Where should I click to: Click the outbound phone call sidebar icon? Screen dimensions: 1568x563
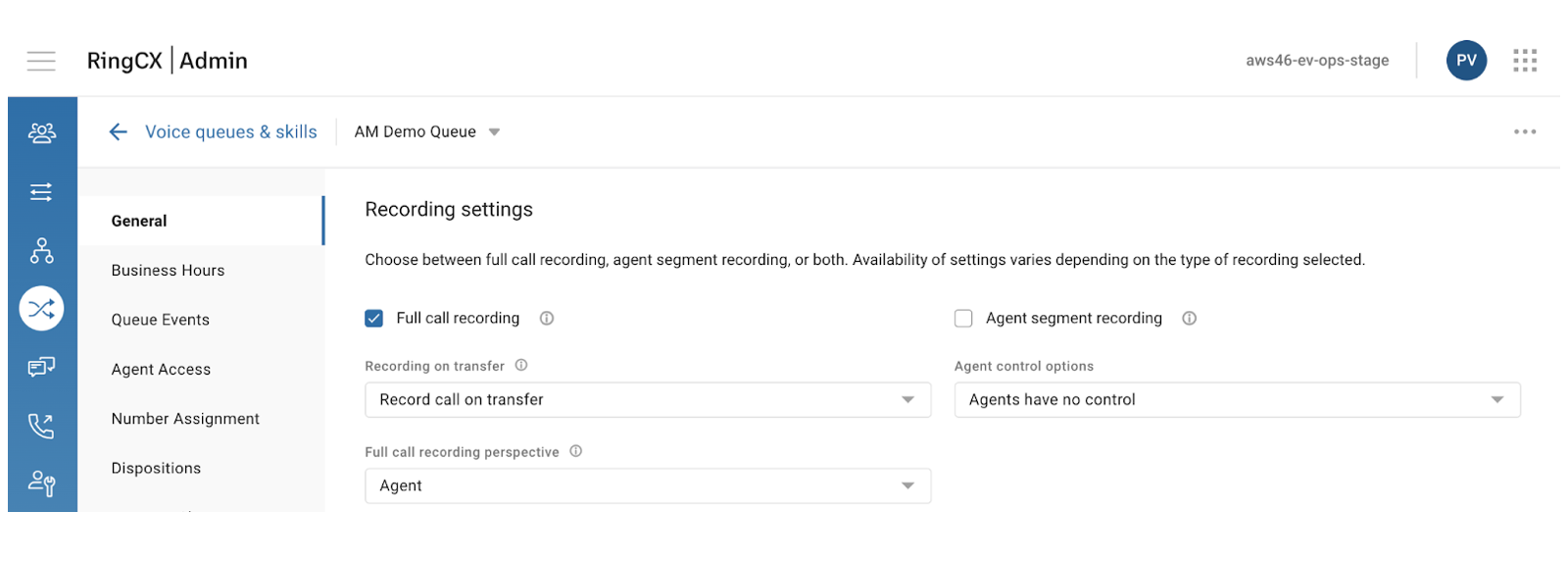click(x=41, y=426)
